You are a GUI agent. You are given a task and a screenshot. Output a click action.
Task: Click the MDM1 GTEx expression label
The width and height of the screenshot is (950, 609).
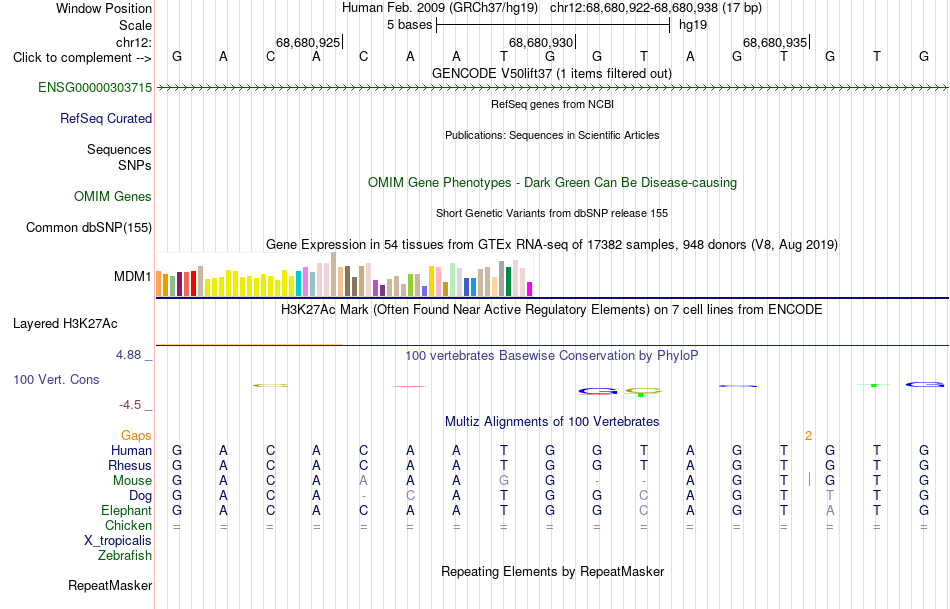pos(133,276)
